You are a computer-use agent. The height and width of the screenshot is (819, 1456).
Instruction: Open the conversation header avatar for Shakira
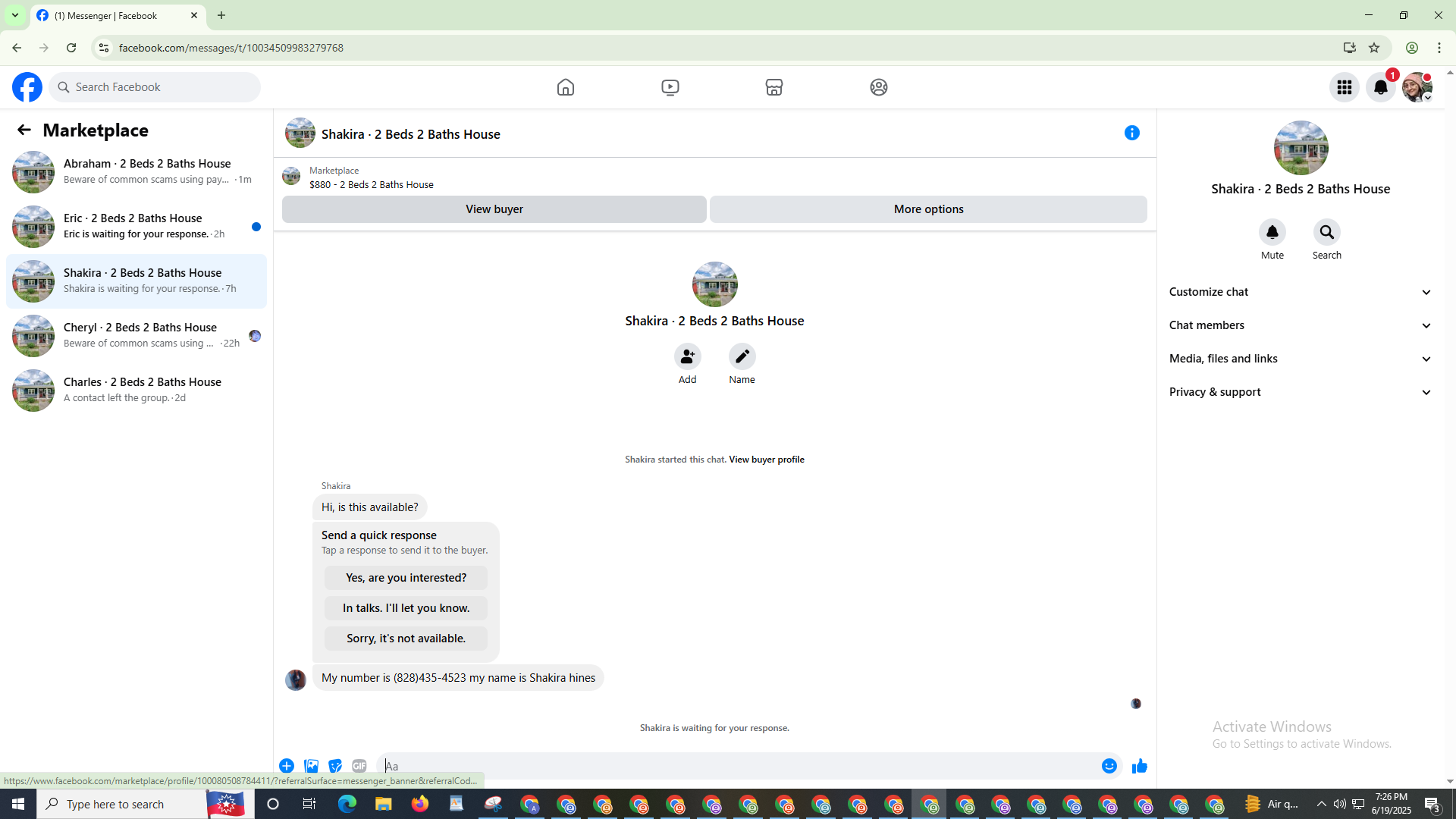300,133
